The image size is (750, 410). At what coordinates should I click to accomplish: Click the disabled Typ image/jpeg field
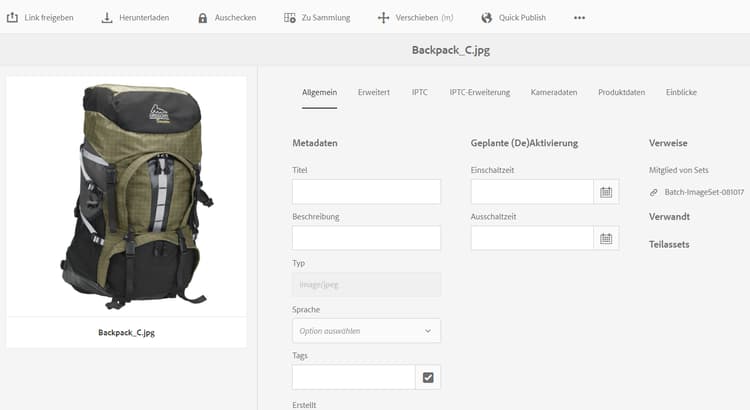366,285
